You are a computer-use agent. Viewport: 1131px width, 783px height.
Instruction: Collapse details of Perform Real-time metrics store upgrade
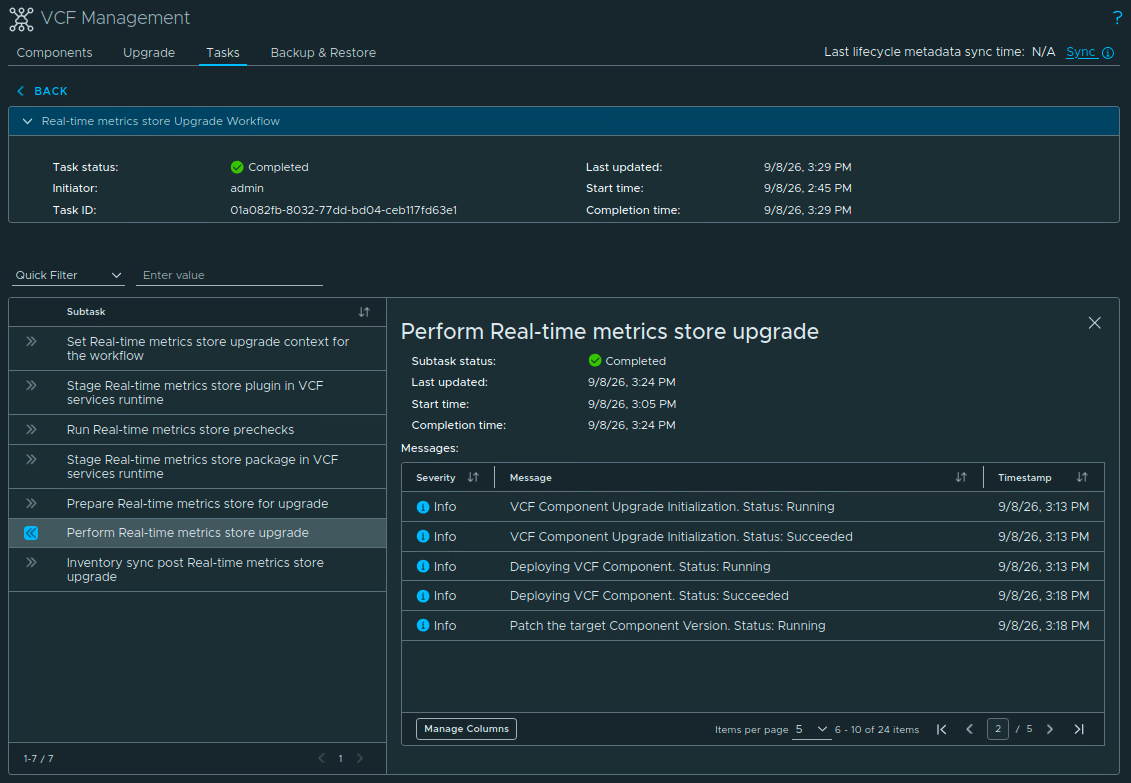click(x=31, y=533)
